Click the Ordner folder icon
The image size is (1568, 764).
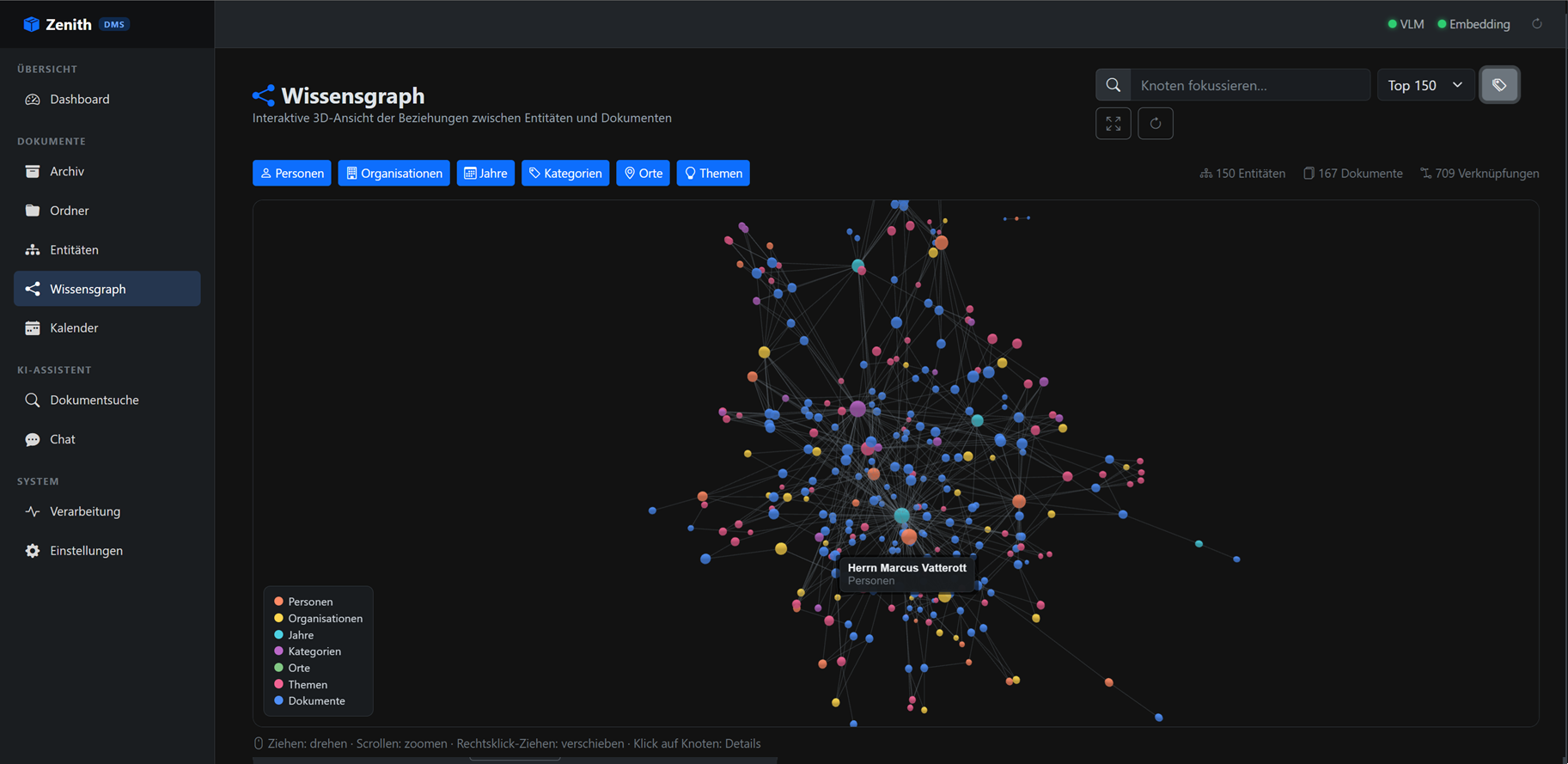33,211
